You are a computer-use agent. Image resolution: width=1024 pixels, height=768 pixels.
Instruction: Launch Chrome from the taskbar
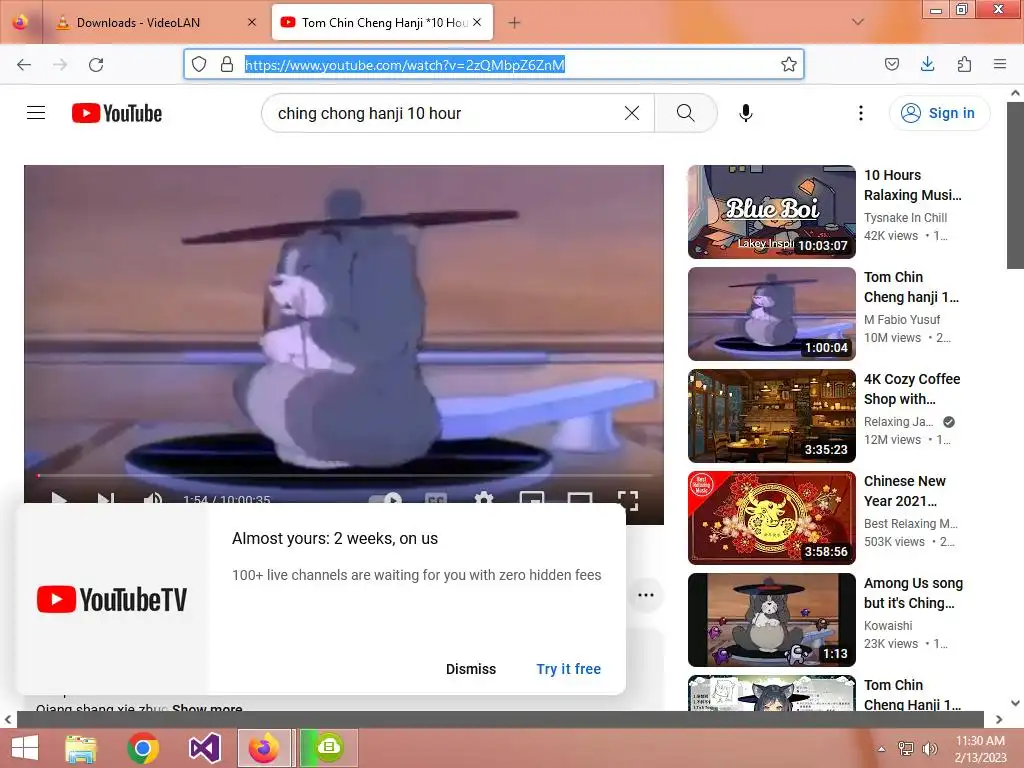[x=143, y=748]
